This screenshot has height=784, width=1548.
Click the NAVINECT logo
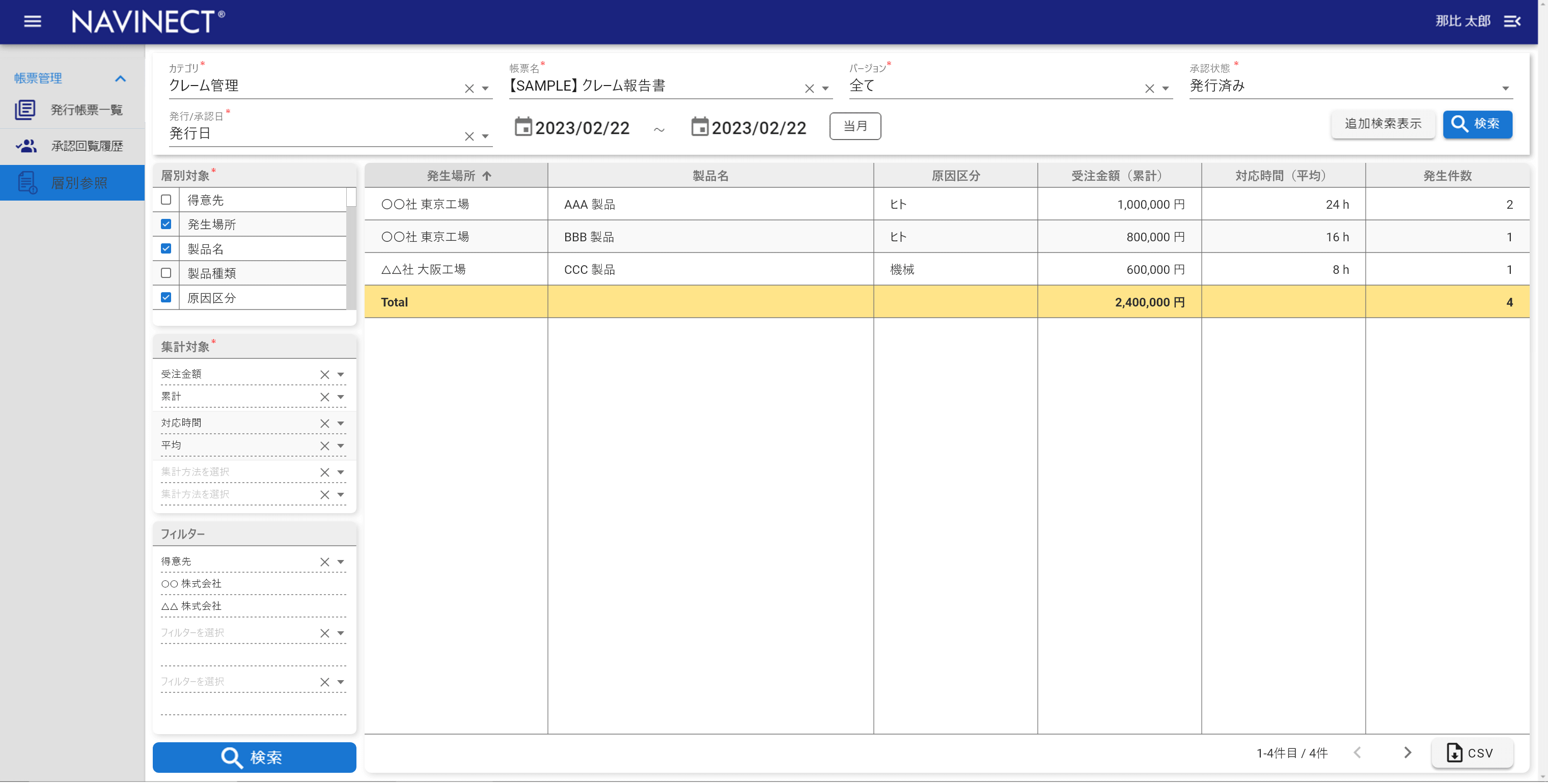coord(148,21)
